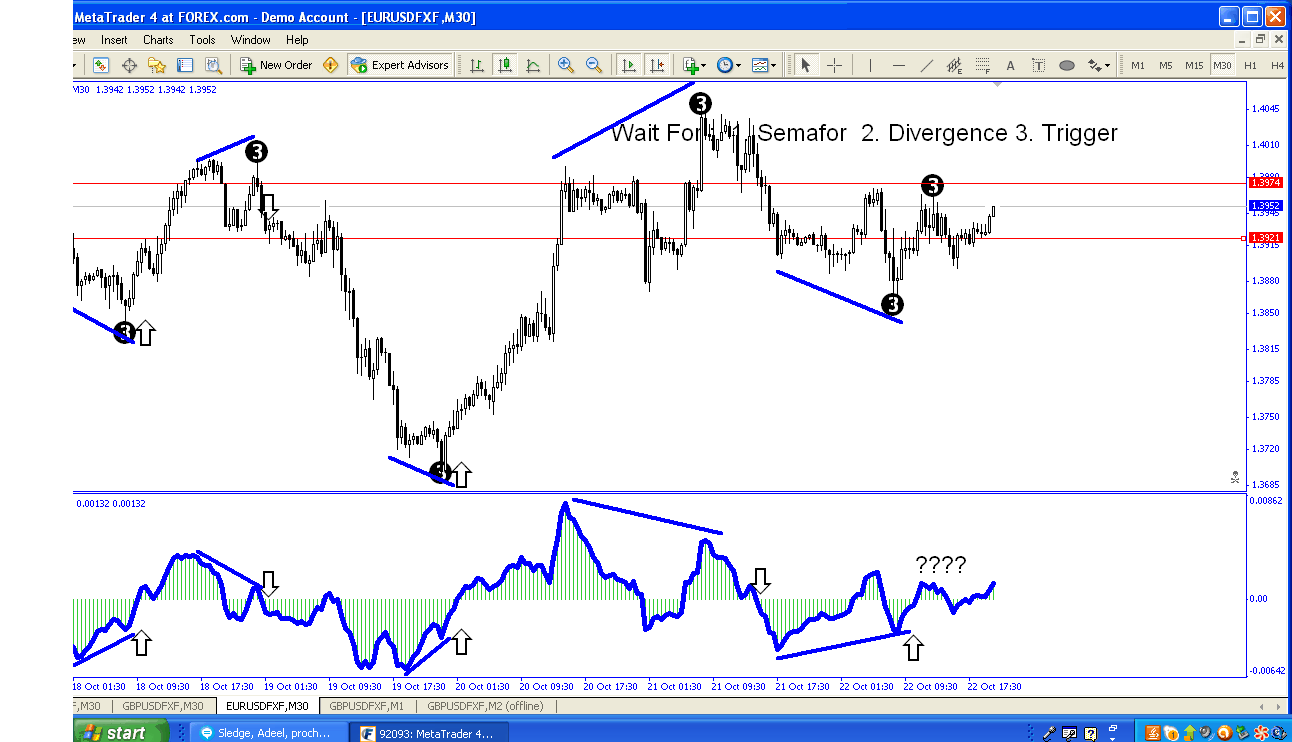Click the New Order button
Image resolution: width=1292 pixels, height=742 pixels.
(275, 64)
